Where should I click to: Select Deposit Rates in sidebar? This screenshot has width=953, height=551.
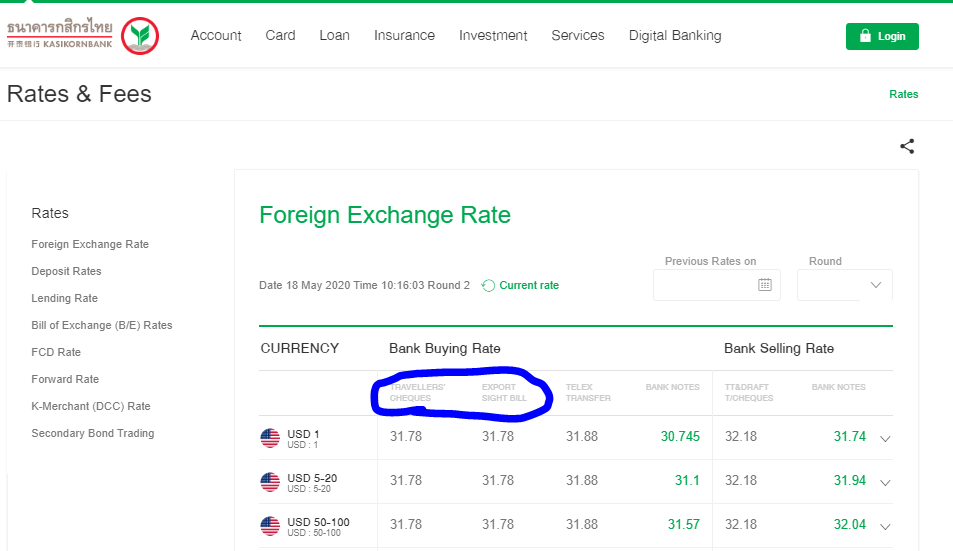coord(66,271)
